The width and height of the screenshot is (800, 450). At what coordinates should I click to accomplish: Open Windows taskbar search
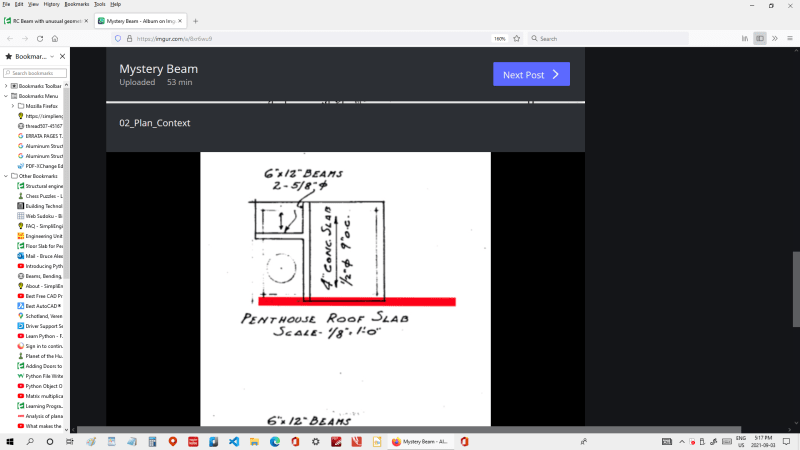(30, 442)
